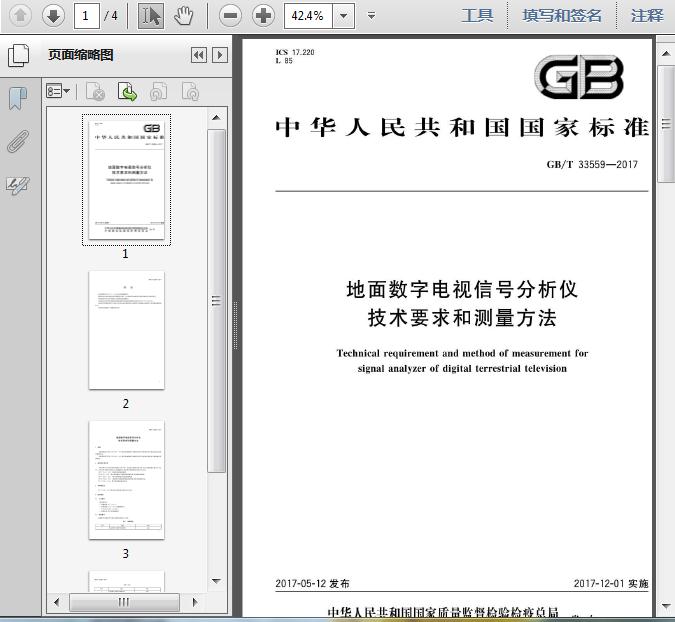Click the page number input field

coord(86,15)
